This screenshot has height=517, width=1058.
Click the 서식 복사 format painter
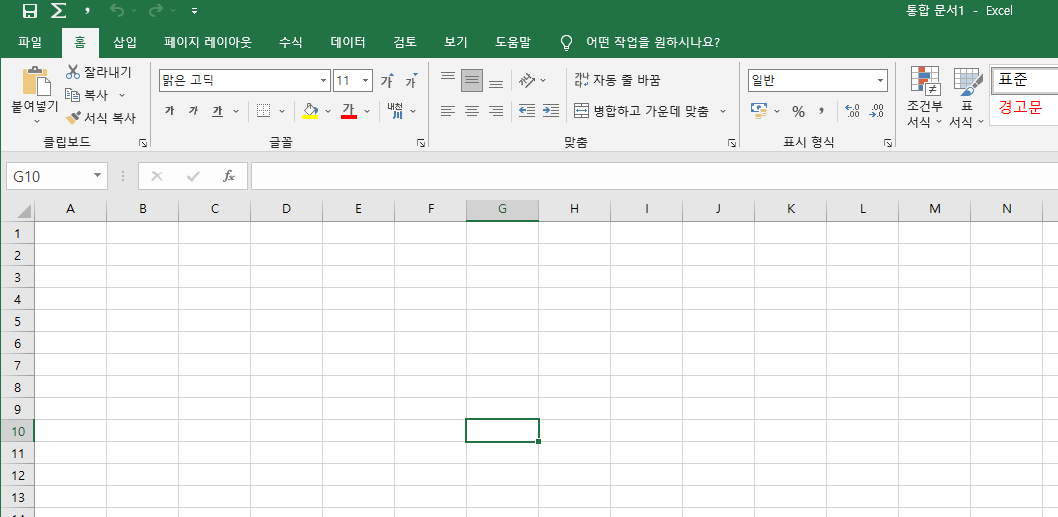pos(101,118)
